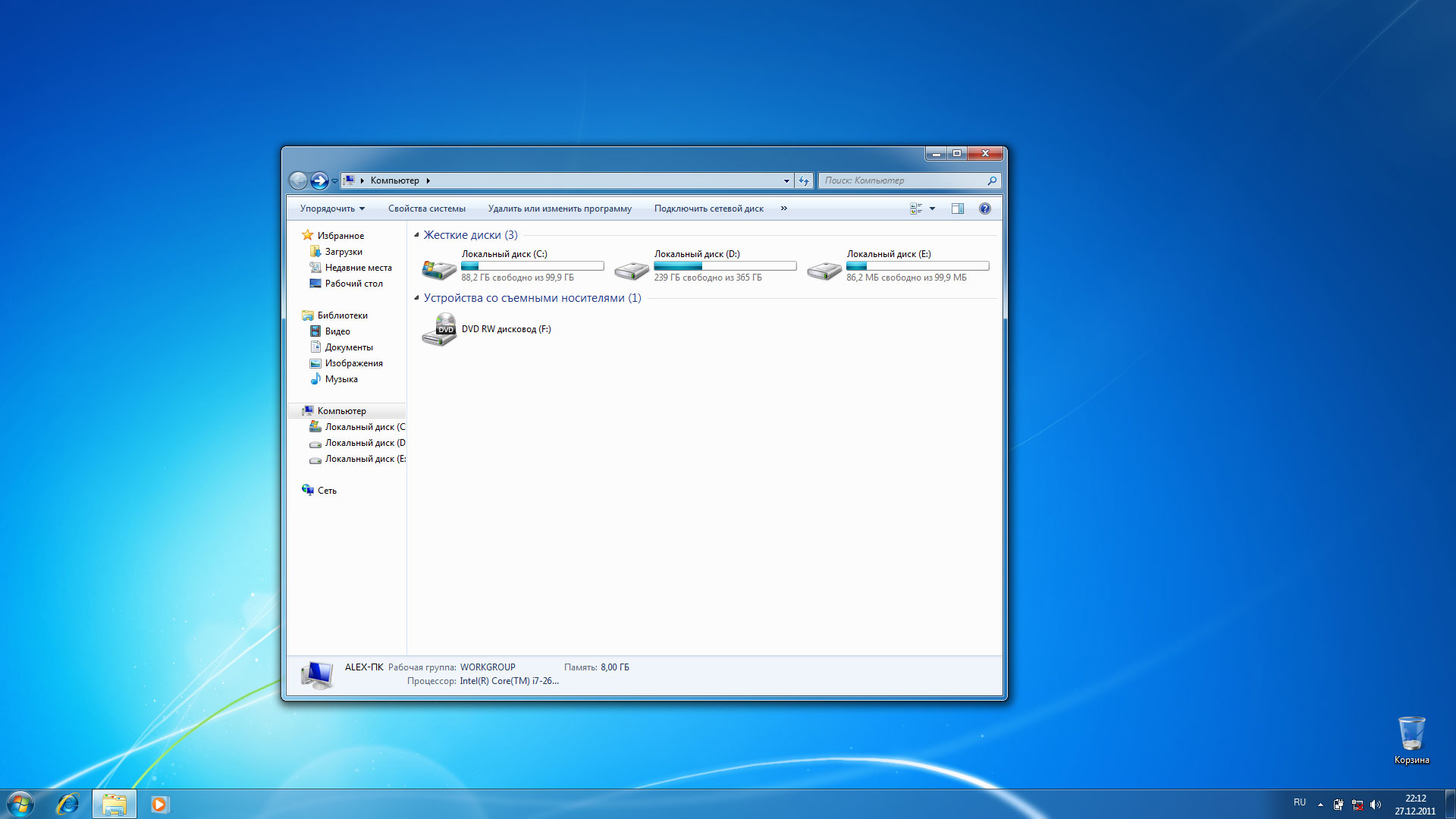The image size is (1456, 819).
Task: Click Uninstall or change a program
Action: (559, 209)
